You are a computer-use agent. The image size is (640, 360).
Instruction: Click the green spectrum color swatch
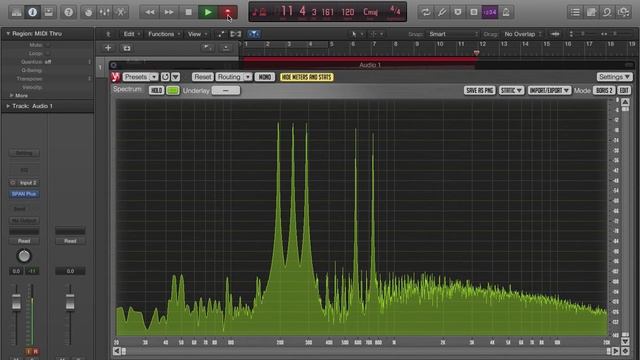click(173, 90)
